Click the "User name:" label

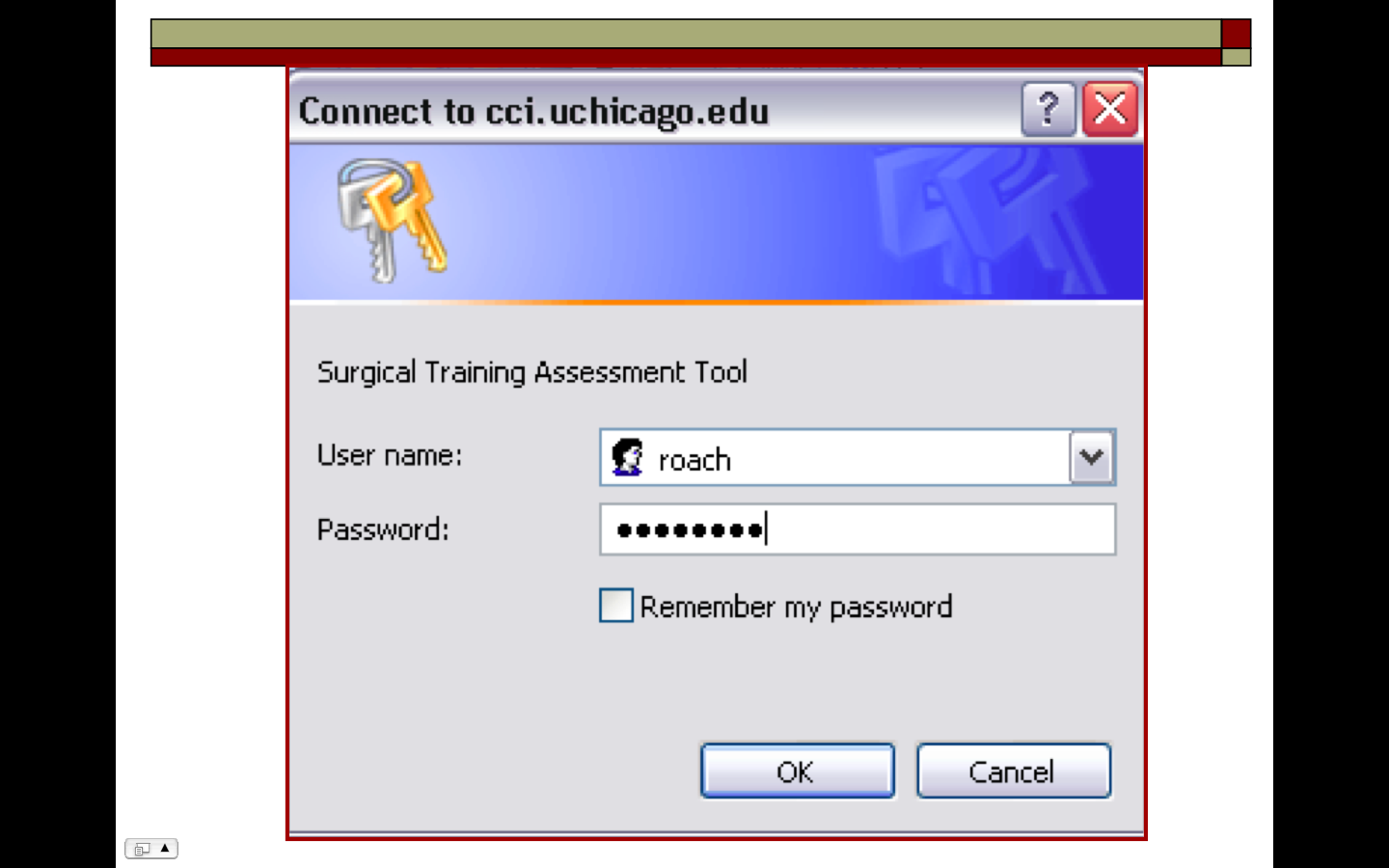click(x=390, y=455)
